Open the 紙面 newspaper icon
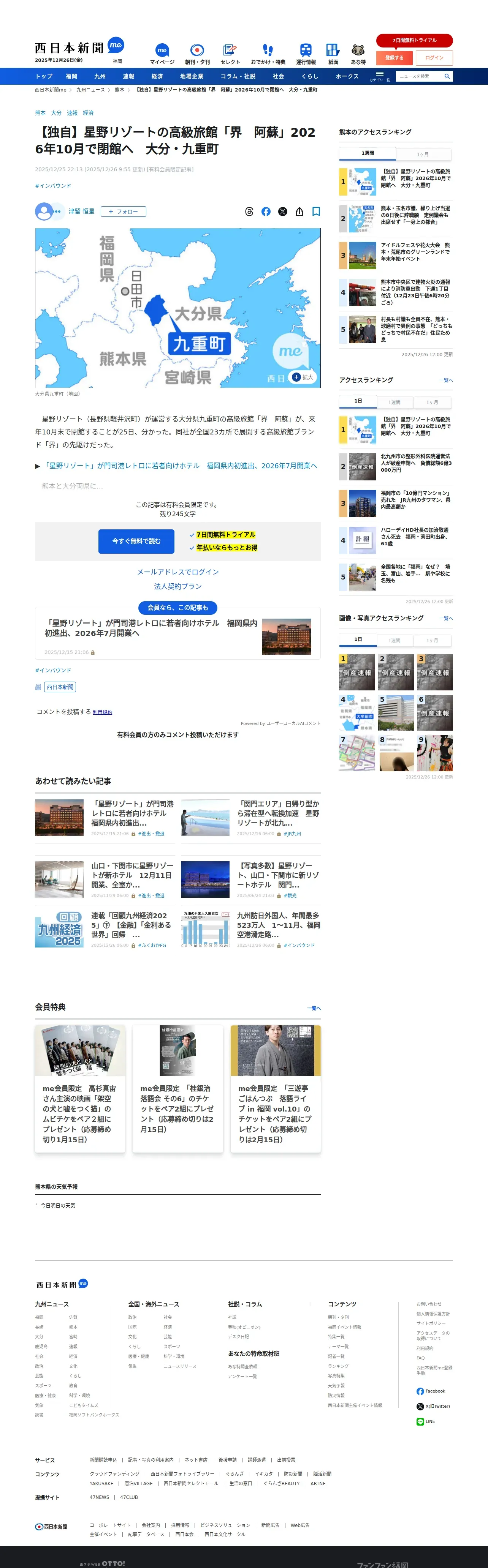Screen dimensions: 488x1568 pyautogui.click(x=333, y=54)
